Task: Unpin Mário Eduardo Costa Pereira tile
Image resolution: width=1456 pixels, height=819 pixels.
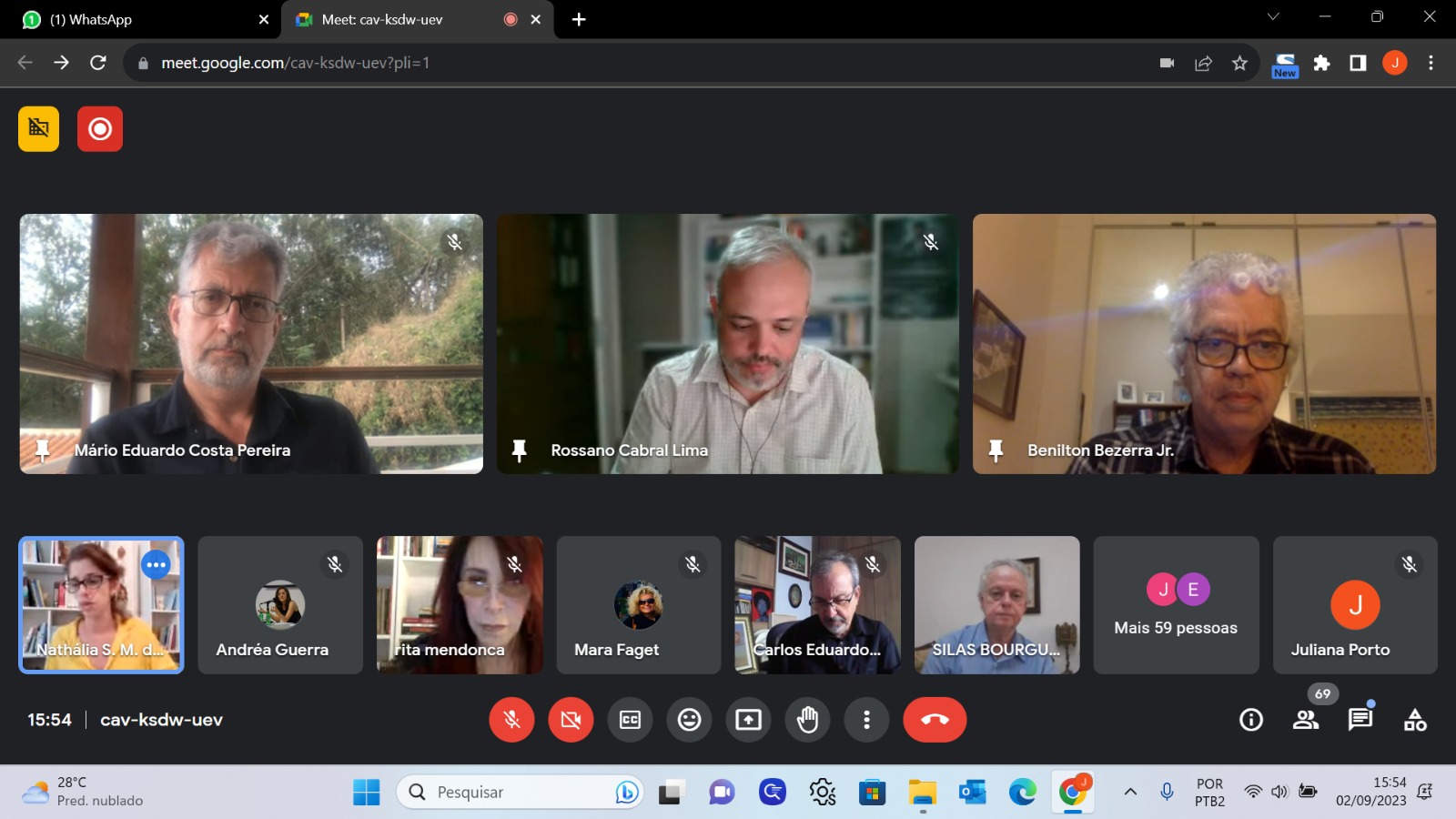Action: click(x=42, y=450)
